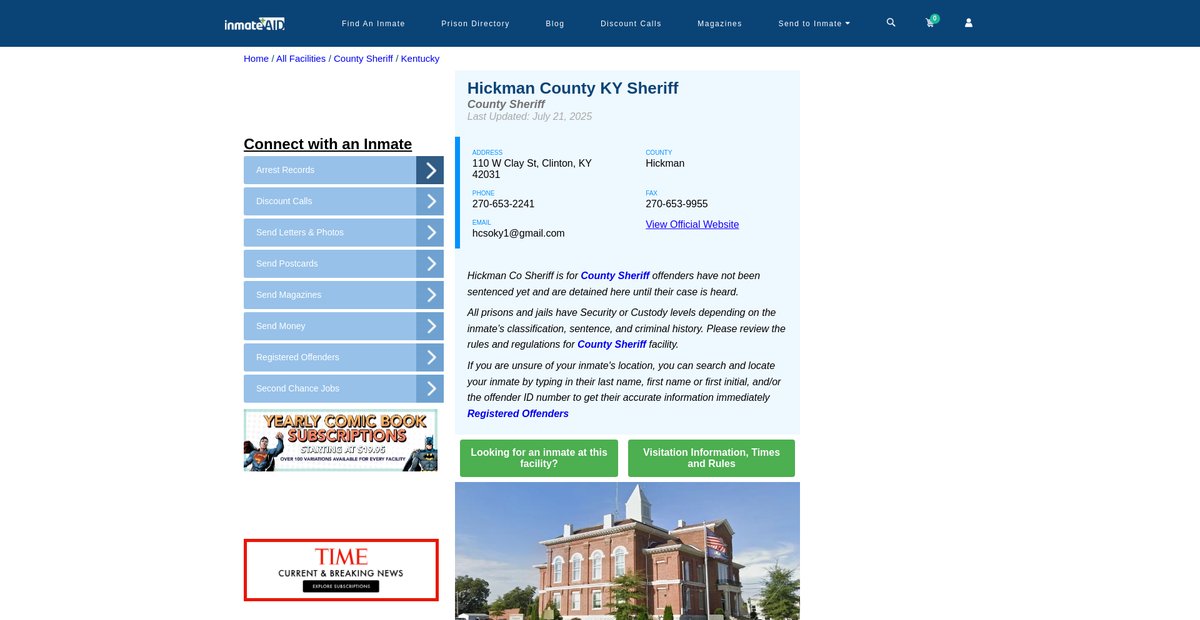Go to Prison Directory
1200x620 pixels.
[x=475, y=23]
